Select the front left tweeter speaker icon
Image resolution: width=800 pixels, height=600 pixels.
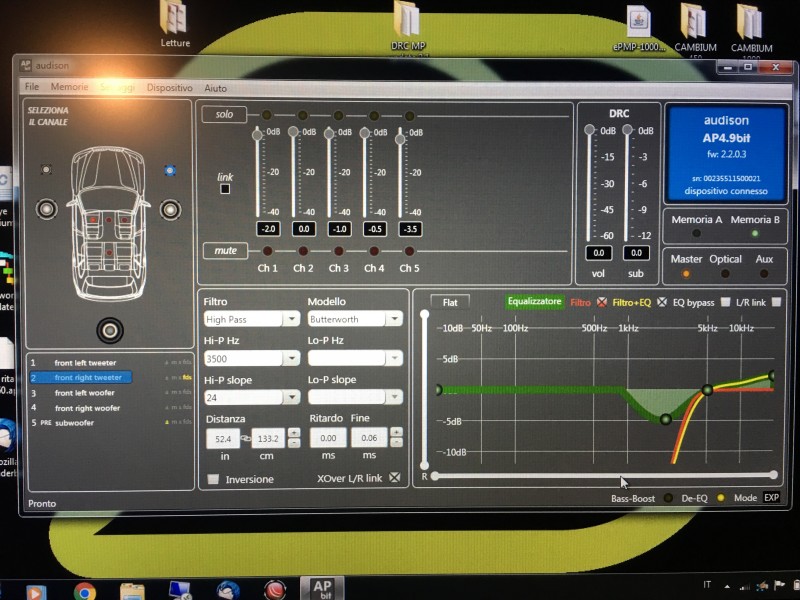click(46, 169)
